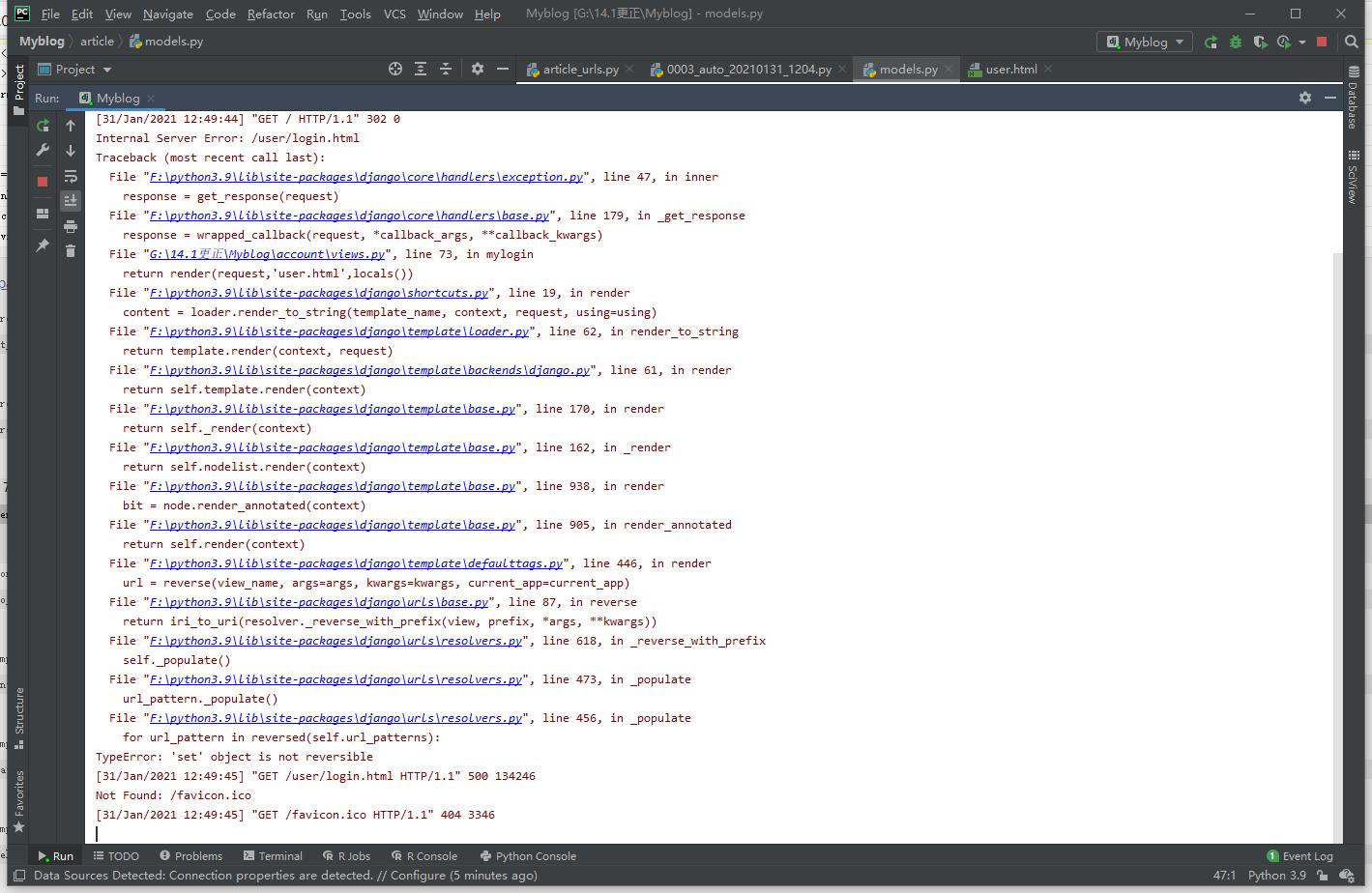Open the Terminal tool window
The height and width of the screenshot is (893, 1372).
[273, 856]
